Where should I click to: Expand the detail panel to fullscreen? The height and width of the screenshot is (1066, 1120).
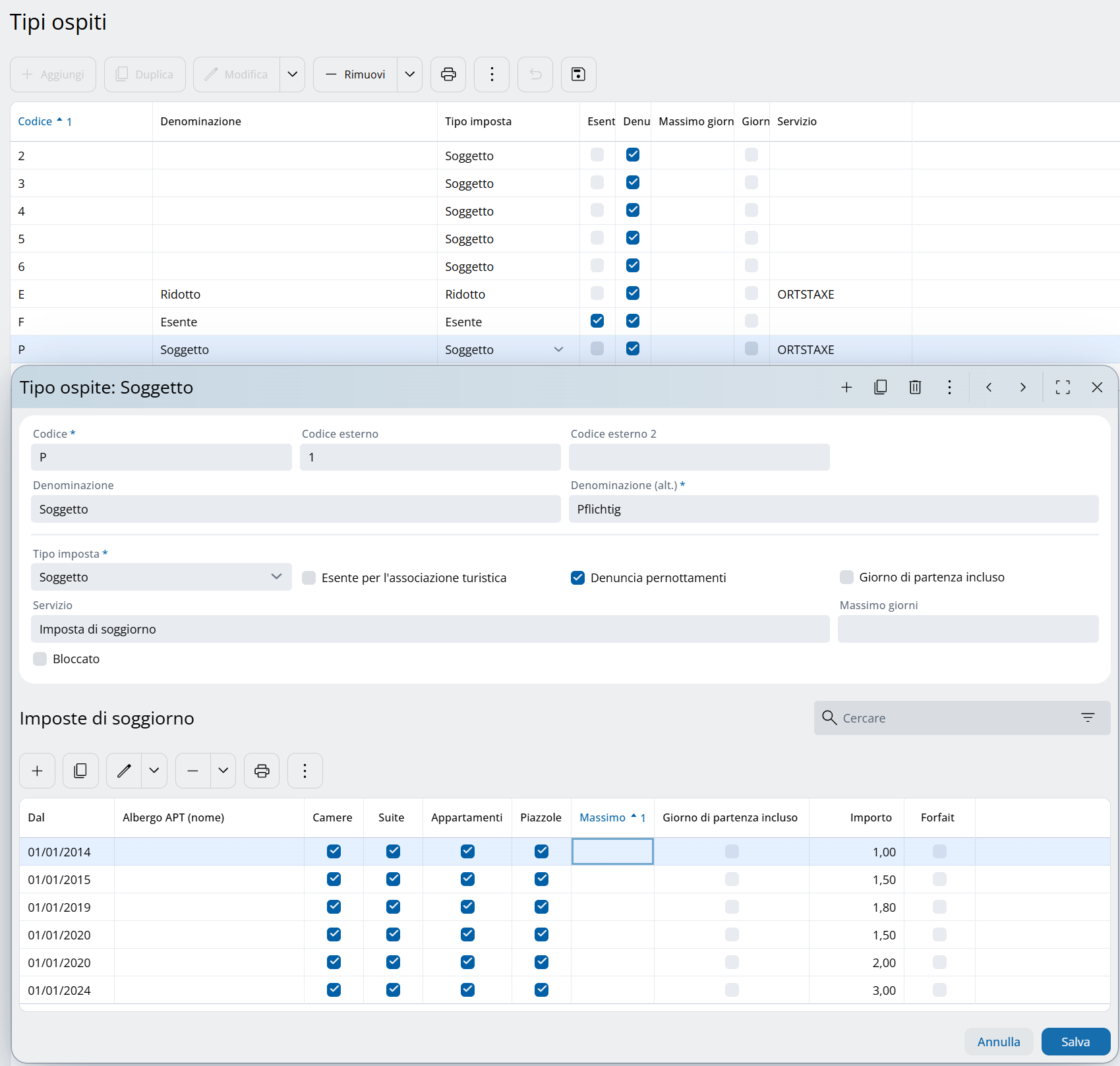[1063, 387]
